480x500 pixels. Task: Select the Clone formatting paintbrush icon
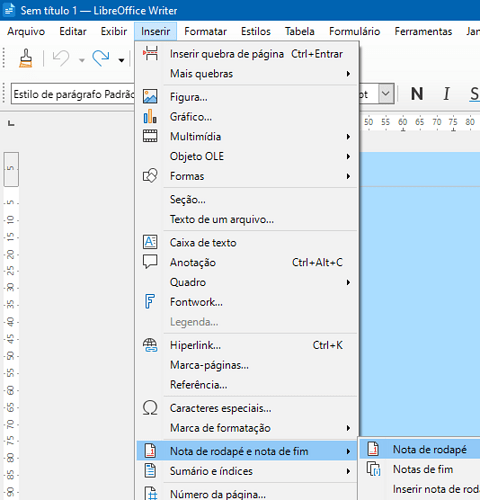26,58
